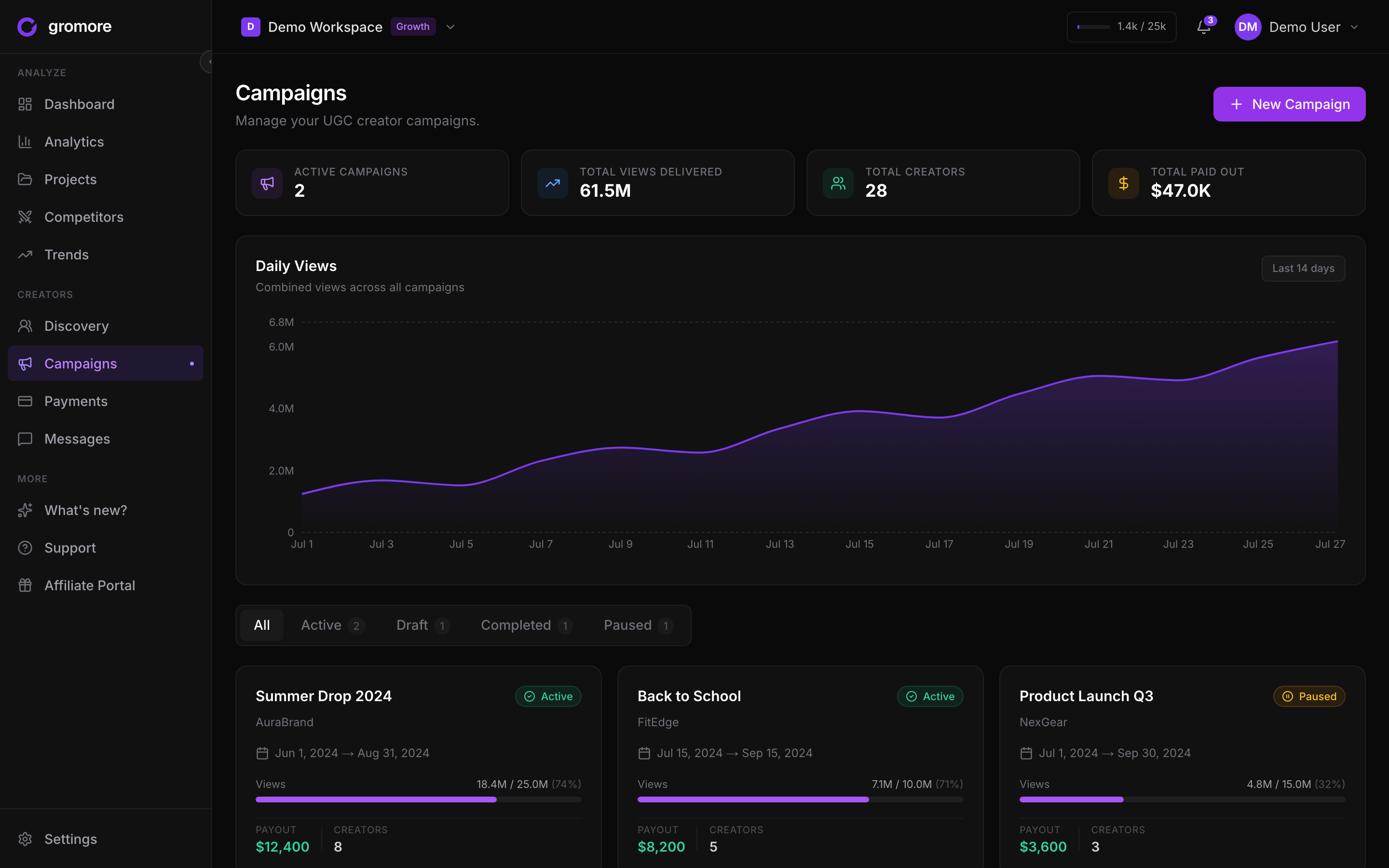Select the Completed campaigns tab
Viewport: 1389px width, 868px height.
(x=526, y=625)
